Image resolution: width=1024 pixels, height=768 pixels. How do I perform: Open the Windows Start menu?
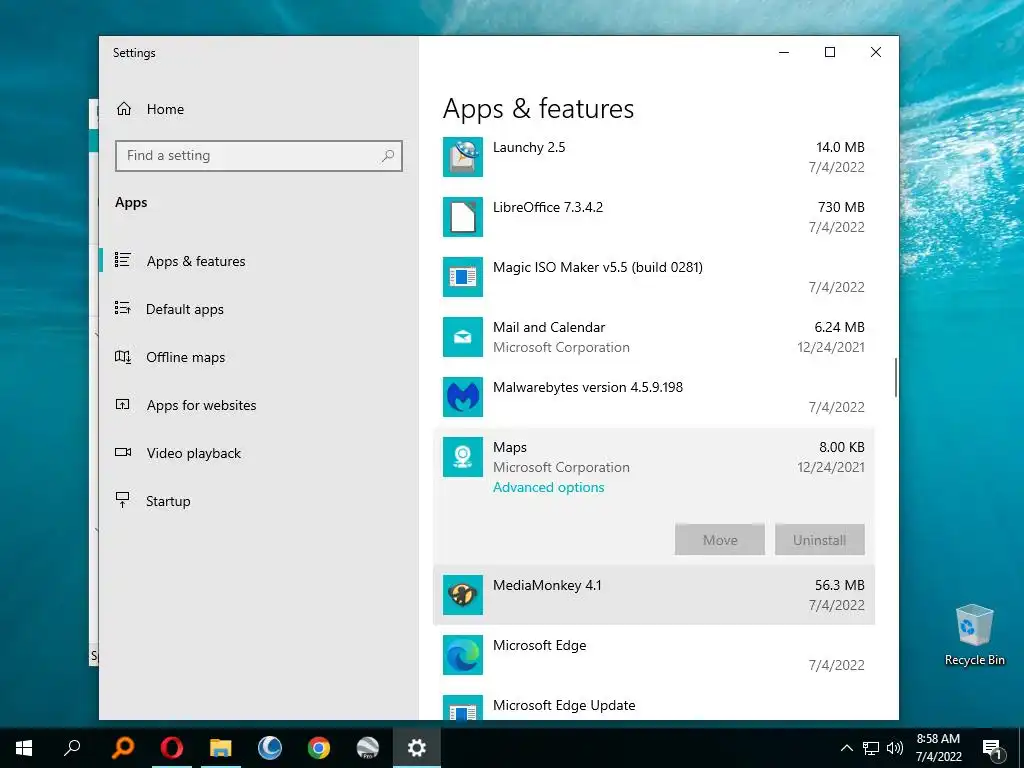tap(24, 748)
